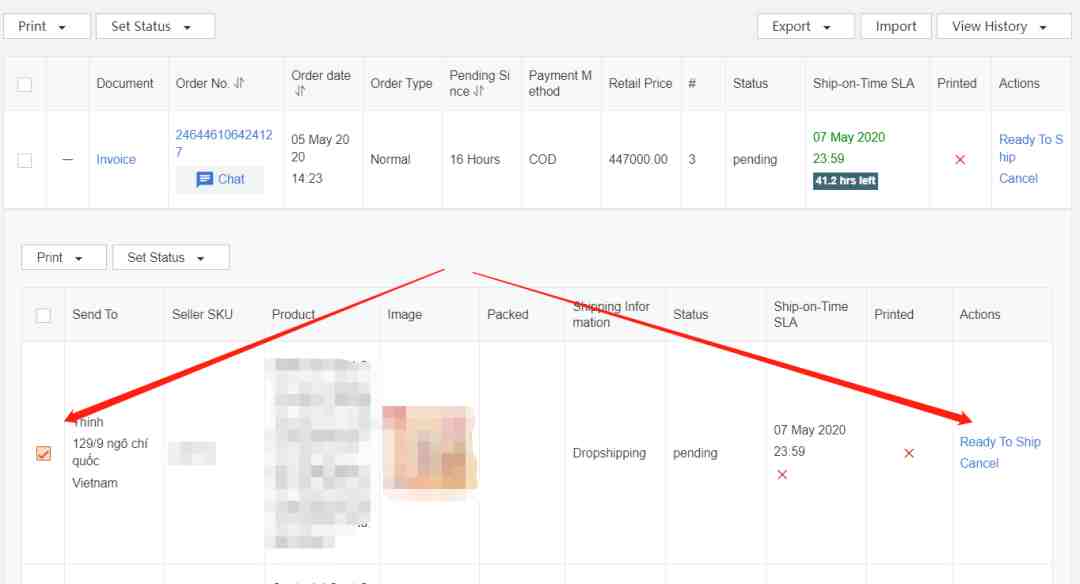Click the Chat button under order number
This screenshot has width=1080, height=584.
click(220, 179)
